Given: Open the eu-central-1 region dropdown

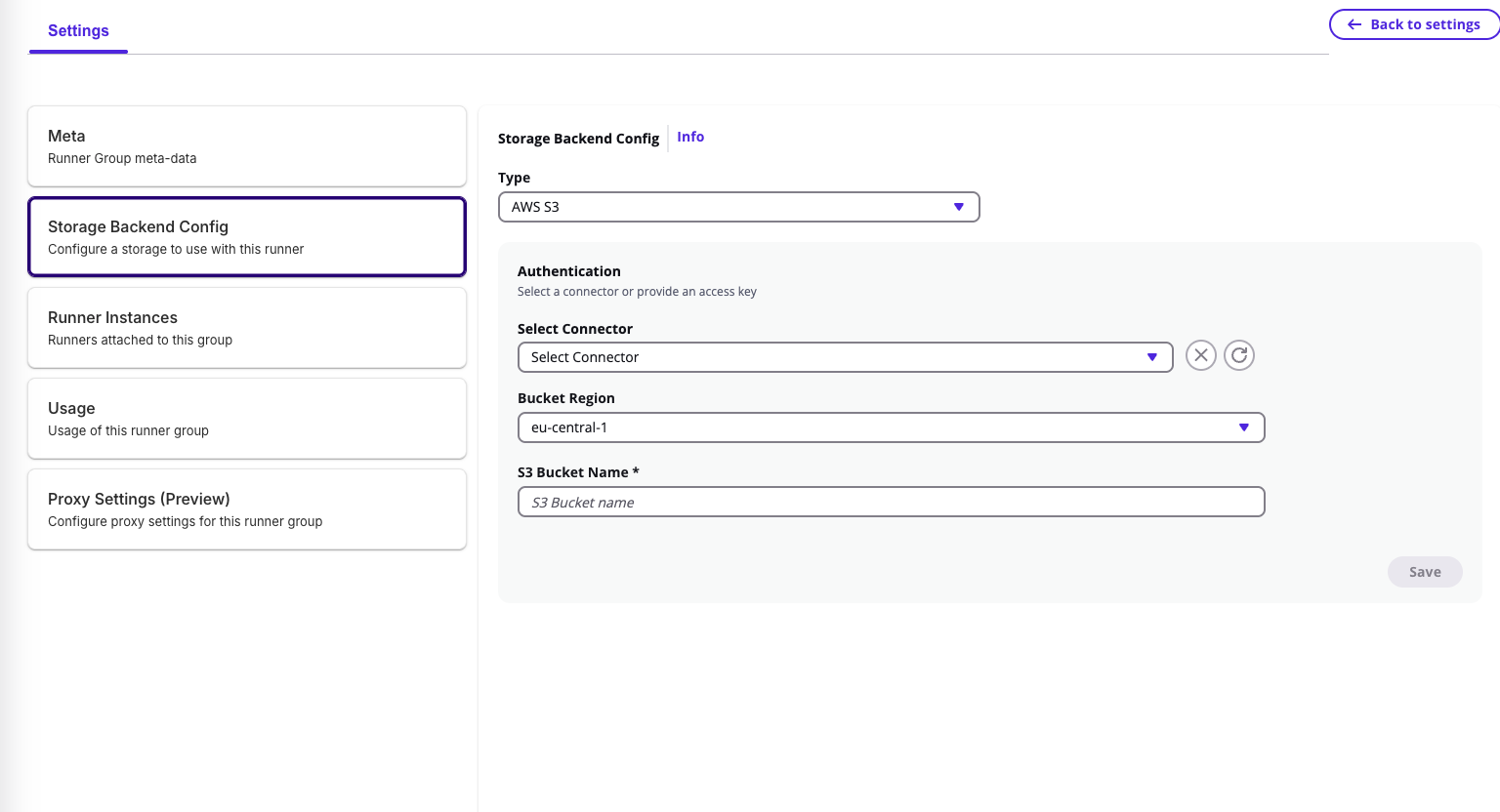Looking at the screenshot, I should coord(890,427).
